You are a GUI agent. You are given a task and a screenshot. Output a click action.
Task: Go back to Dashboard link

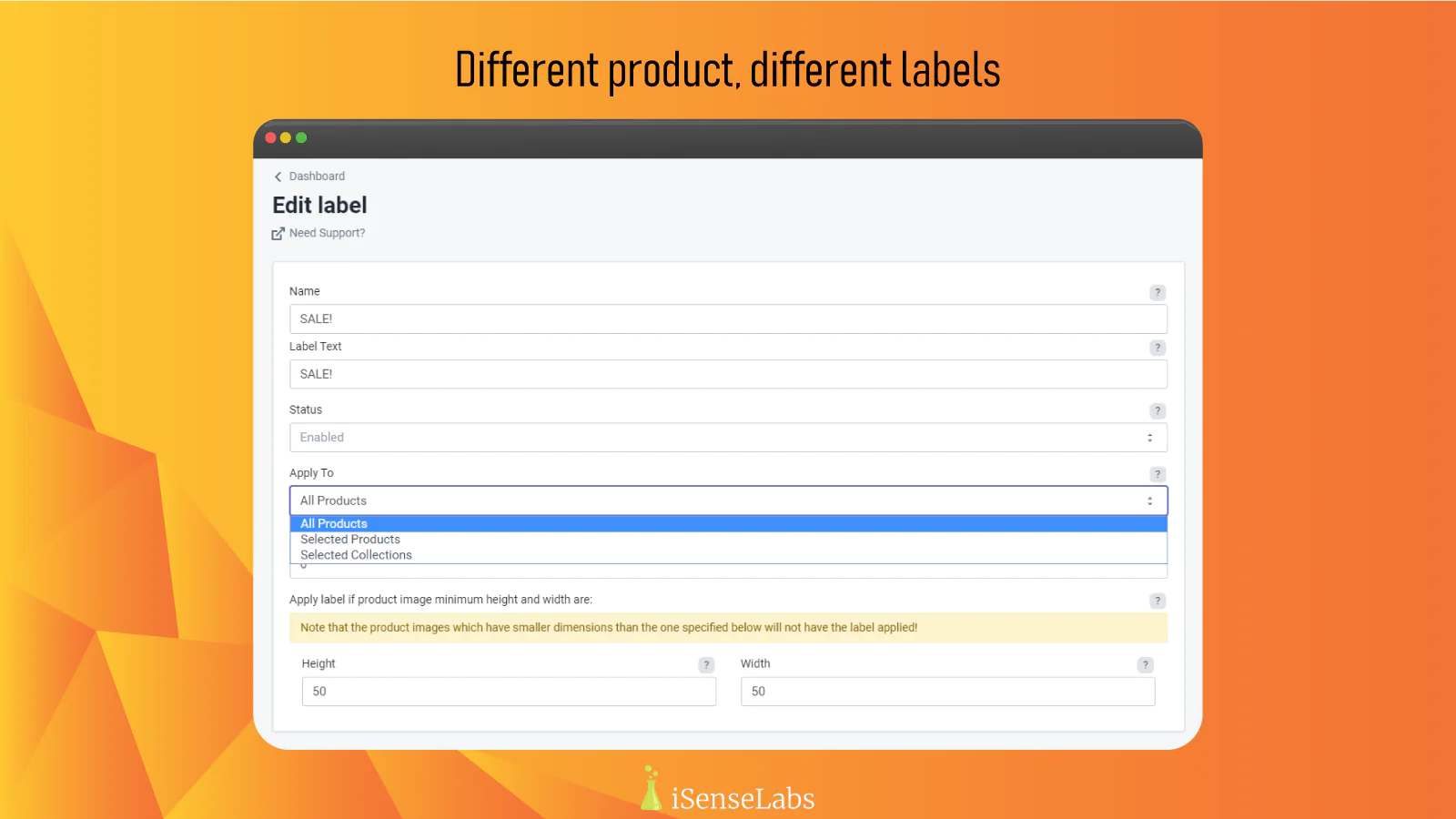coord(317,177)
